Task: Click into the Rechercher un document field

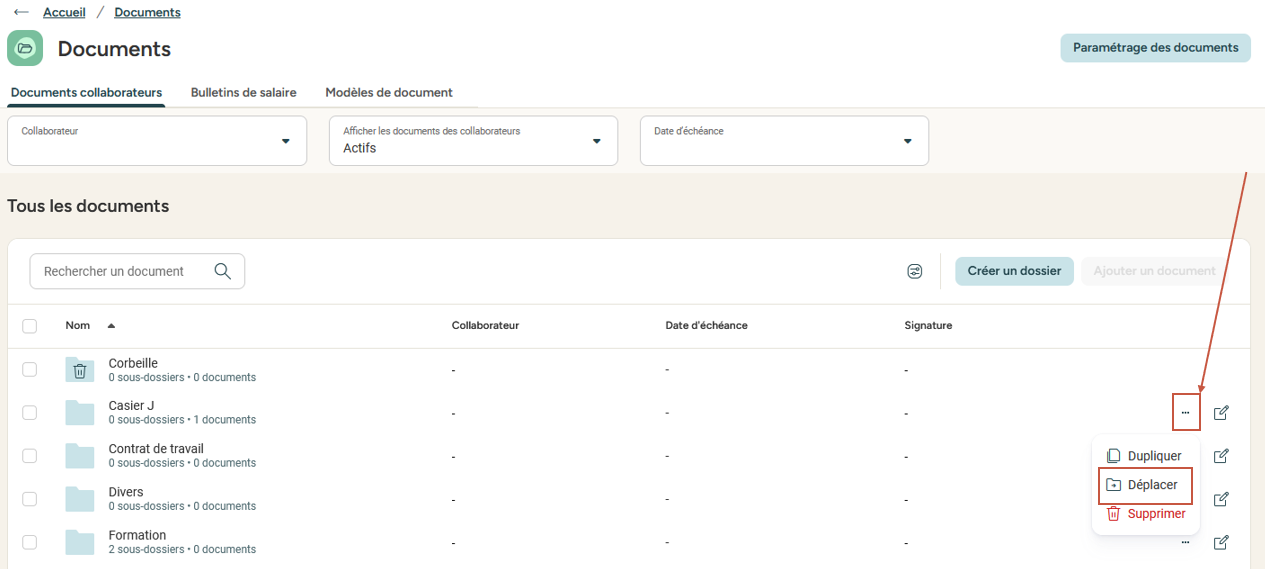Action: point(120,271)
